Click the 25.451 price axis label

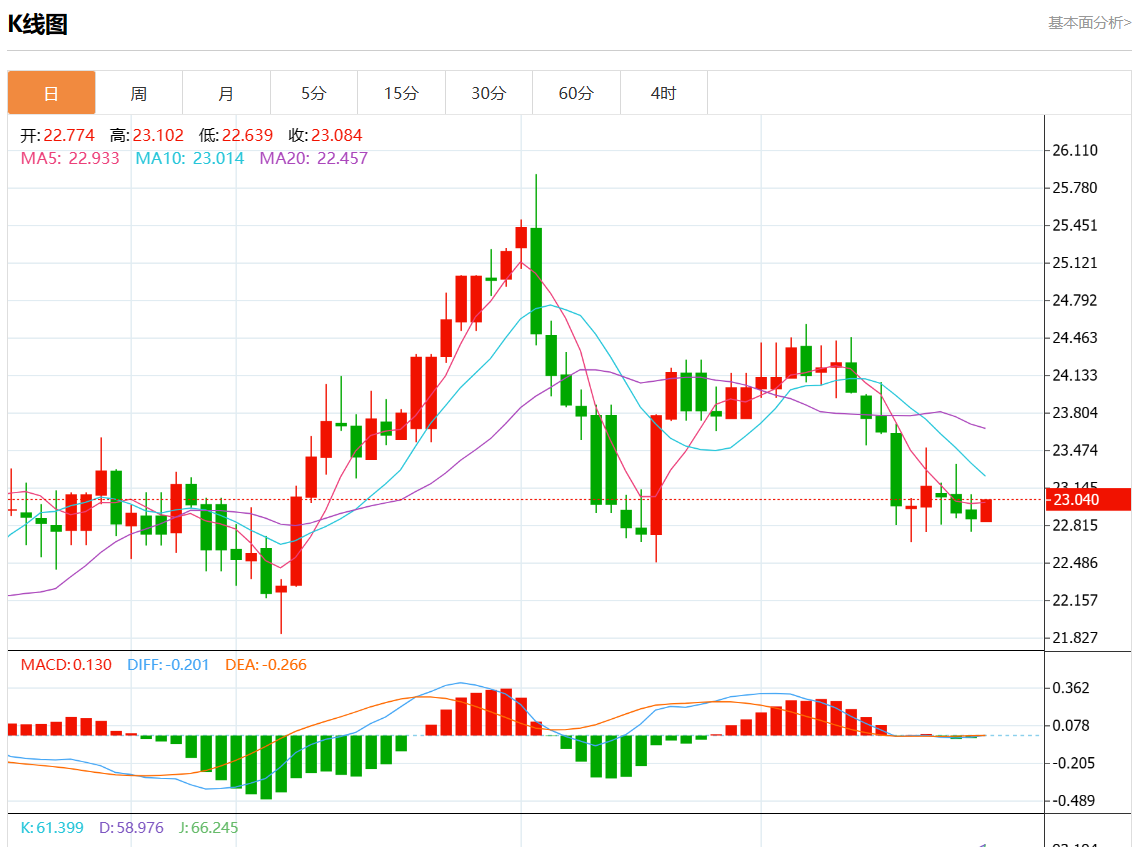coord(1074,225)
